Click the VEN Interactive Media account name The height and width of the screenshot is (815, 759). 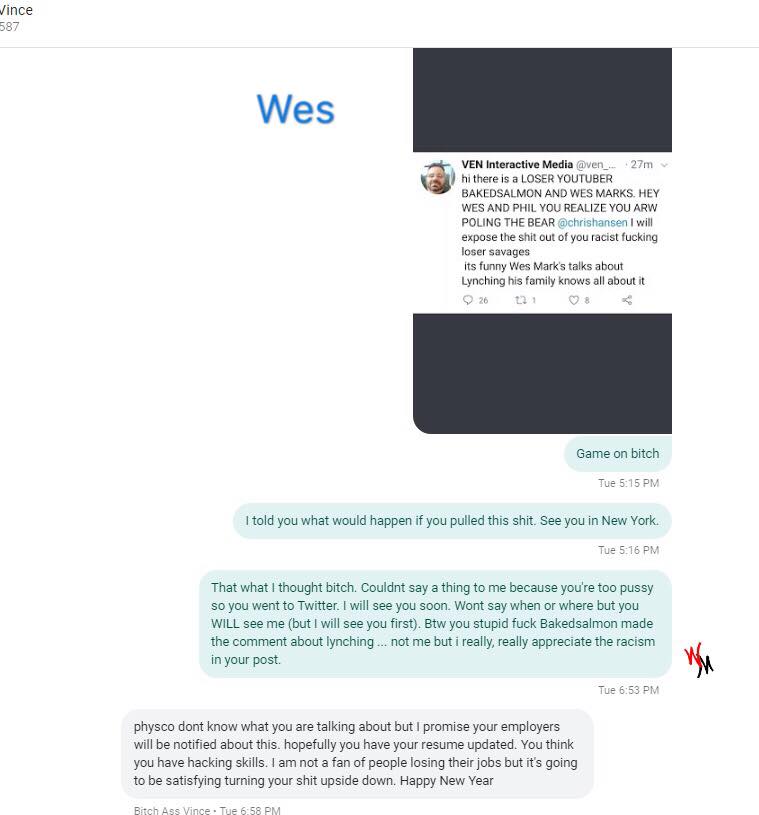click(517, 164)
